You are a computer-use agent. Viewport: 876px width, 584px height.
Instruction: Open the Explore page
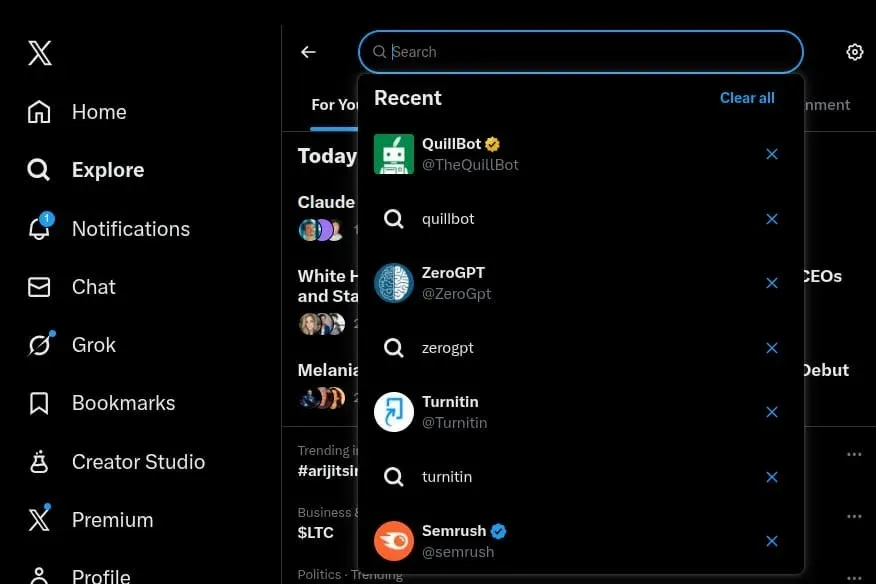[x=106, y=170]
